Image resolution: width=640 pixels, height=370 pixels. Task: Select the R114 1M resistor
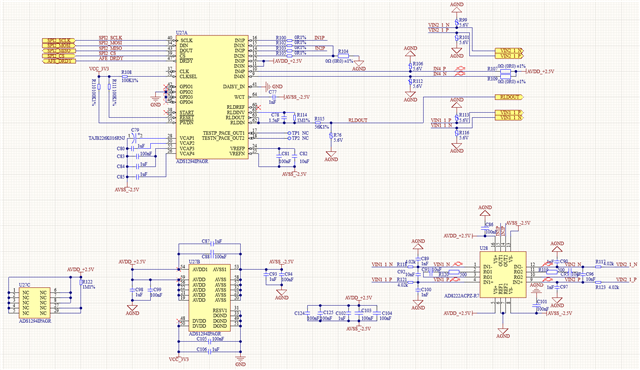coord(294,118)
